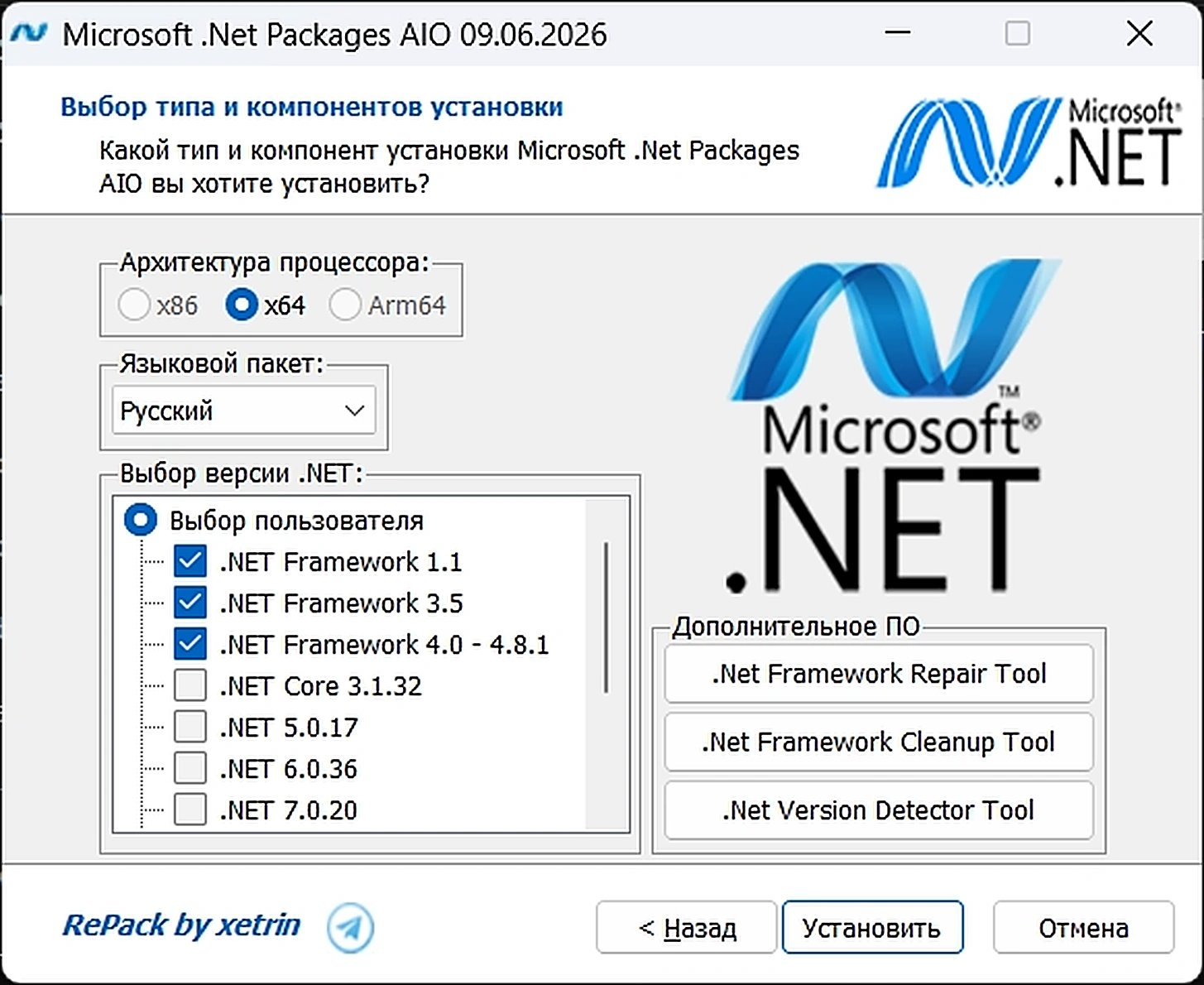The width and height of the screenshot is (1204, 985).
Task: Uncheck .NET Framework 1.1 checkbox
Action: 190,562
